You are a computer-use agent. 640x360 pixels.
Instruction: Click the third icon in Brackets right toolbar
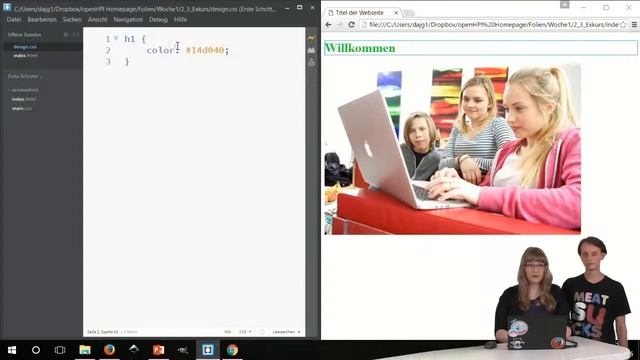click(312, 63)
